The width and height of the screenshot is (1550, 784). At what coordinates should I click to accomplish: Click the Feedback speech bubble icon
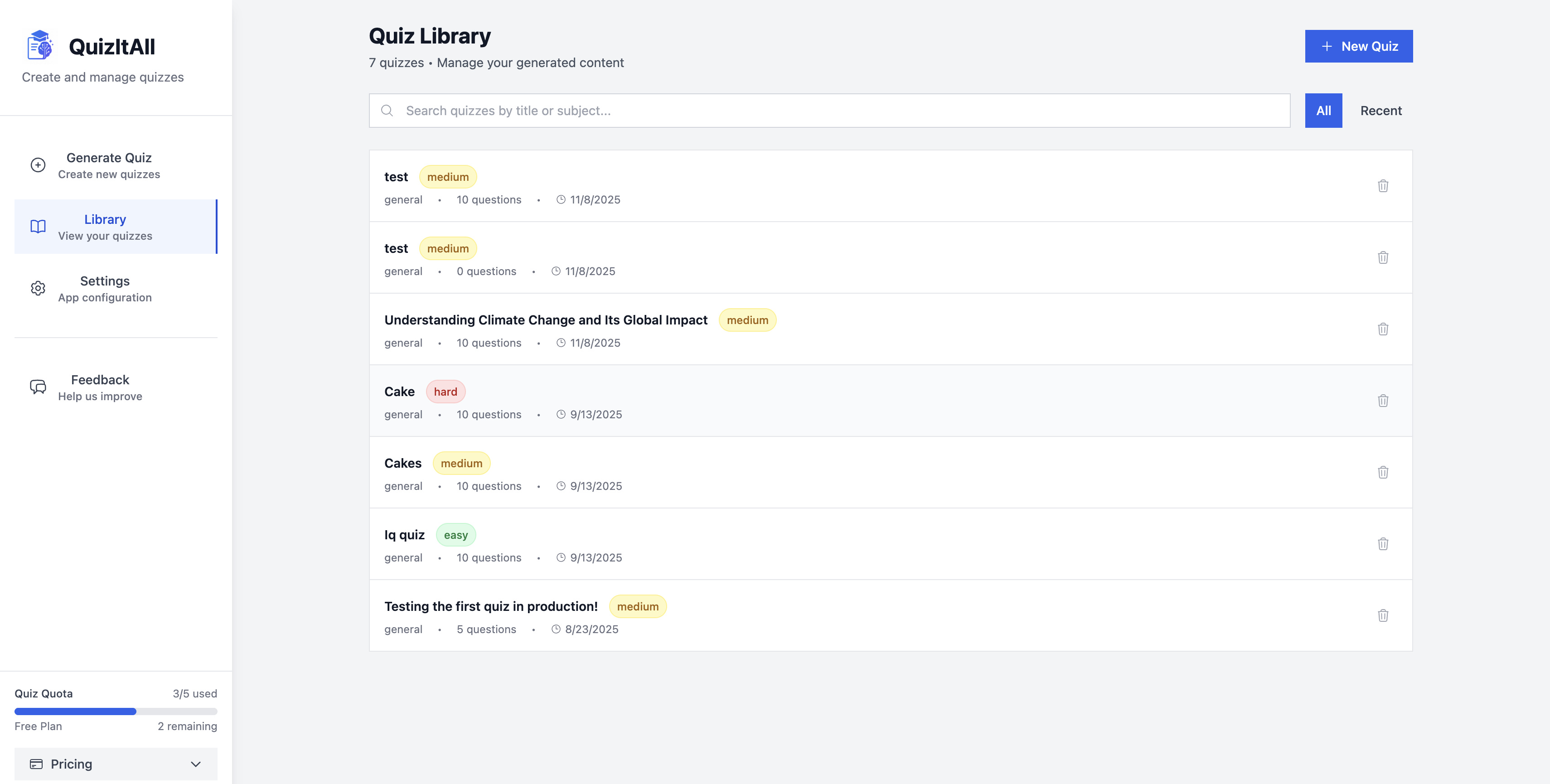(x=37, y=386)
